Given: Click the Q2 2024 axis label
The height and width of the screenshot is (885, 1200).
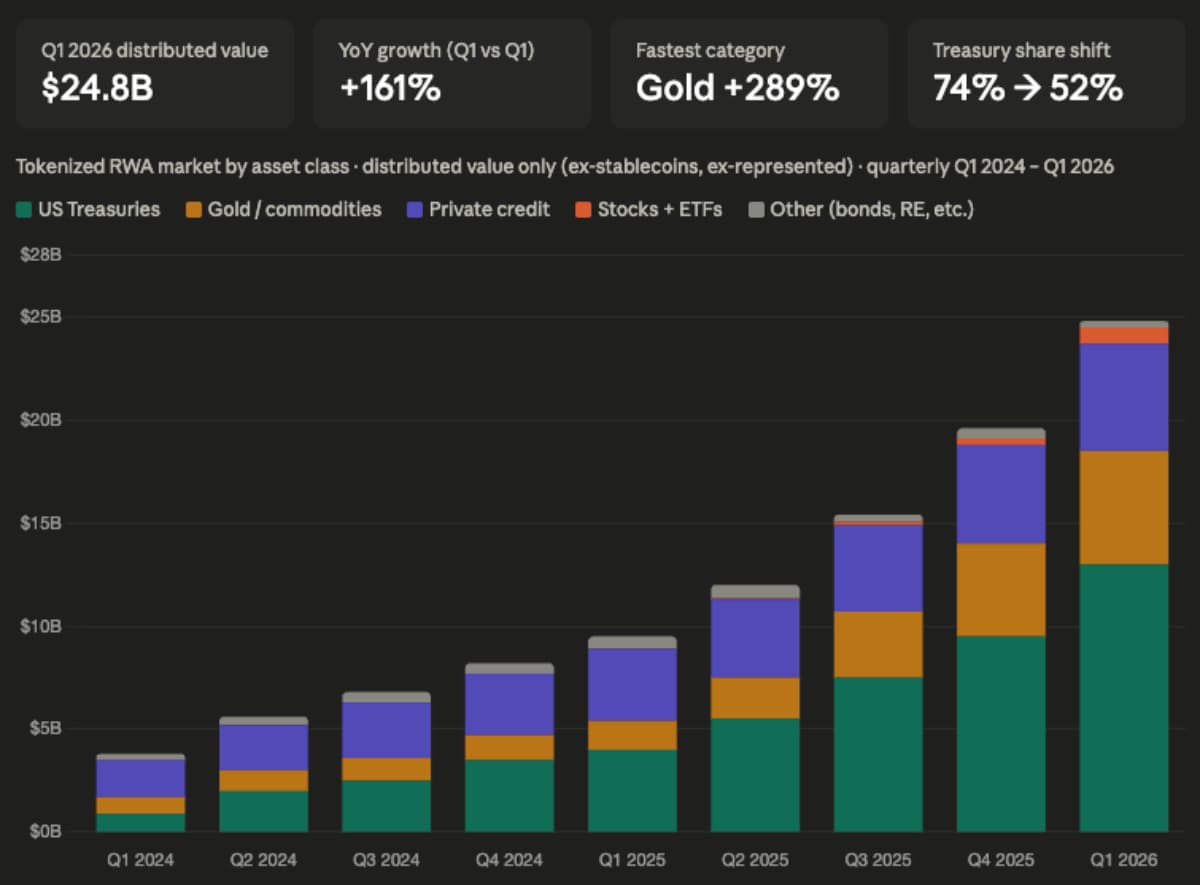Looking at the screenshot, I should (x=264, y=859).
